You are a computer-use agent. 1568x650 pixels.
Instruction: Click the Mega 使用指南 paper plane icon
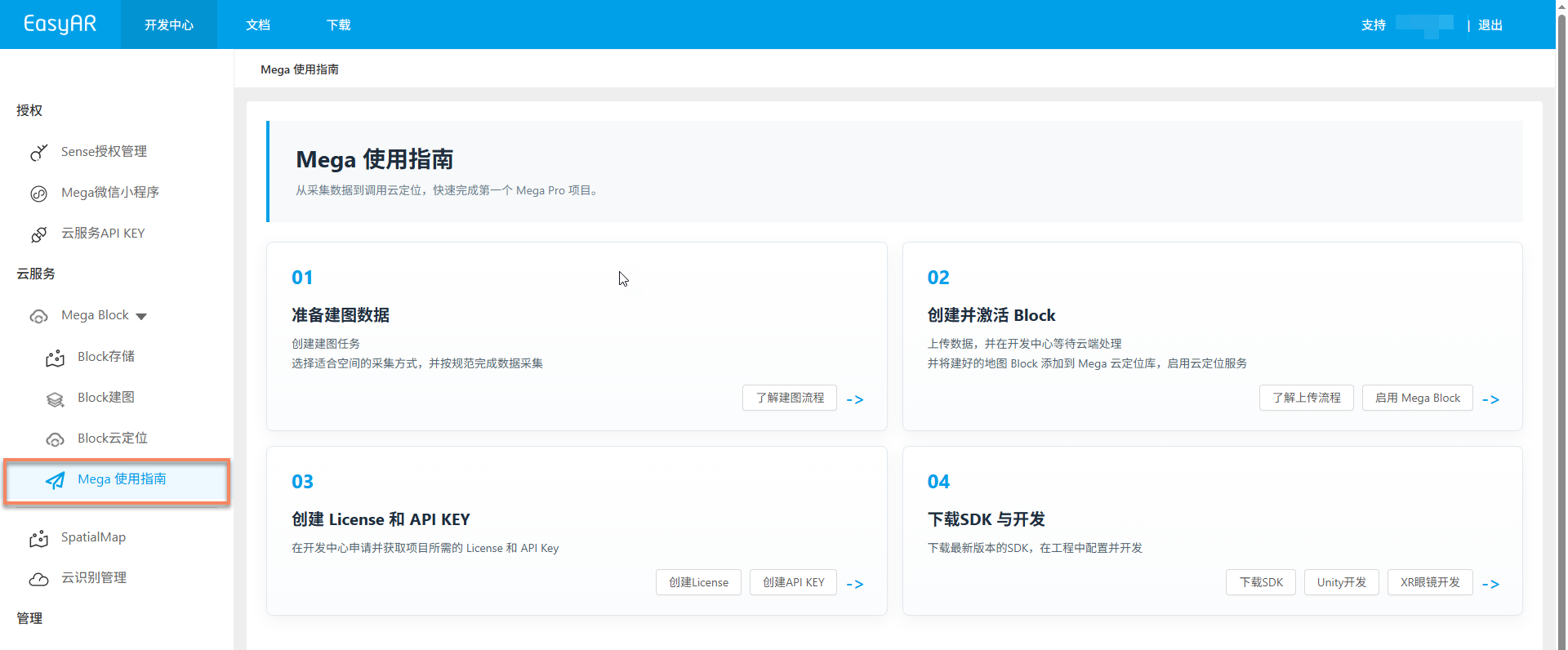[x=56, y=480]
